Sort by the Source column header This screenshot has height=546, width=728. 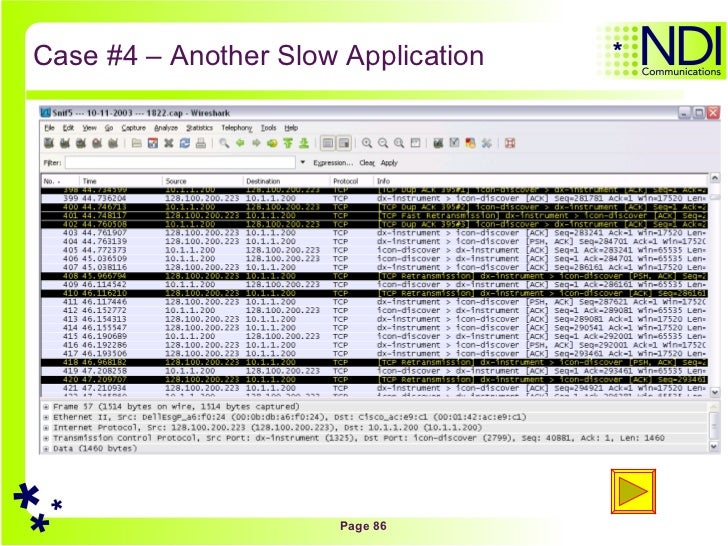[203, 181]
